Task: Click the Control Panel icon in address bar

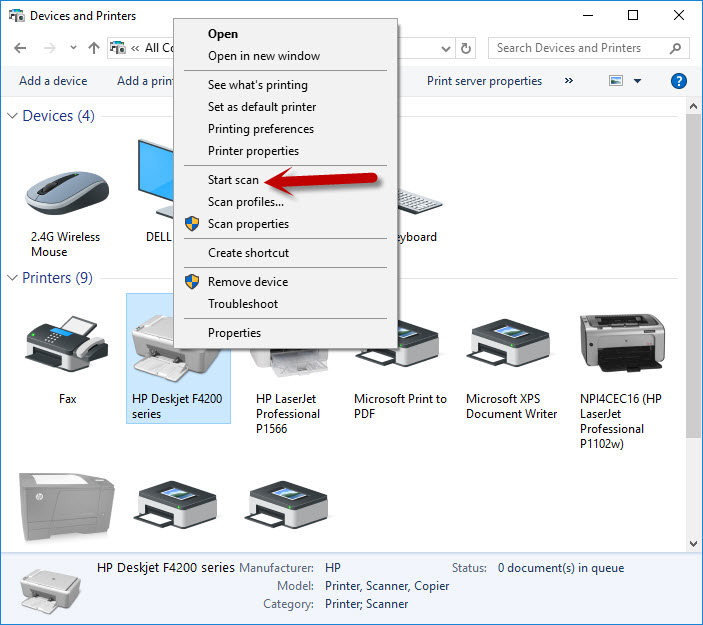Action: click(118, 48)
